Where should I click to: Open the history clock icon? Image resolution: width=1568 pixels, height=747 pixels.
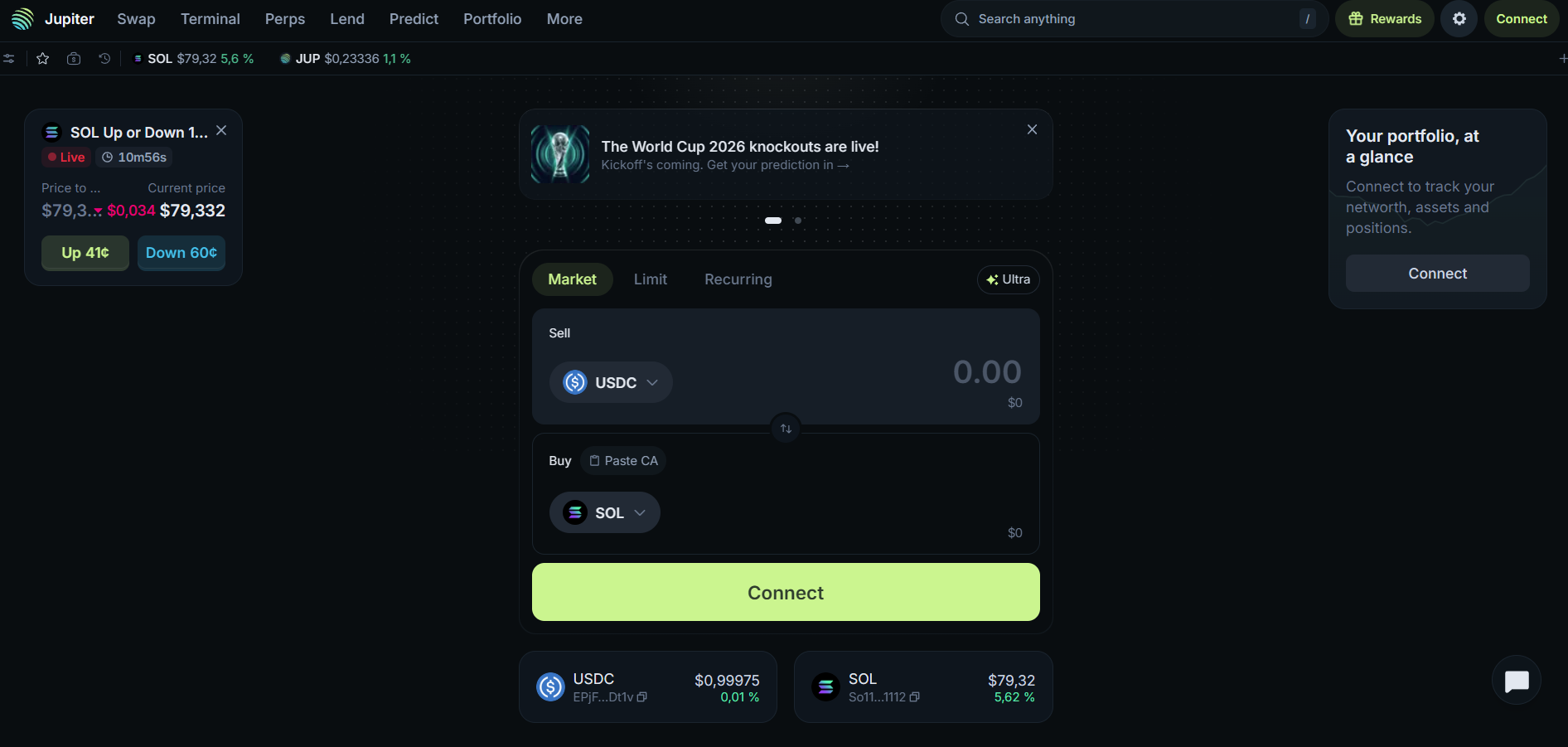pos(104,59)
